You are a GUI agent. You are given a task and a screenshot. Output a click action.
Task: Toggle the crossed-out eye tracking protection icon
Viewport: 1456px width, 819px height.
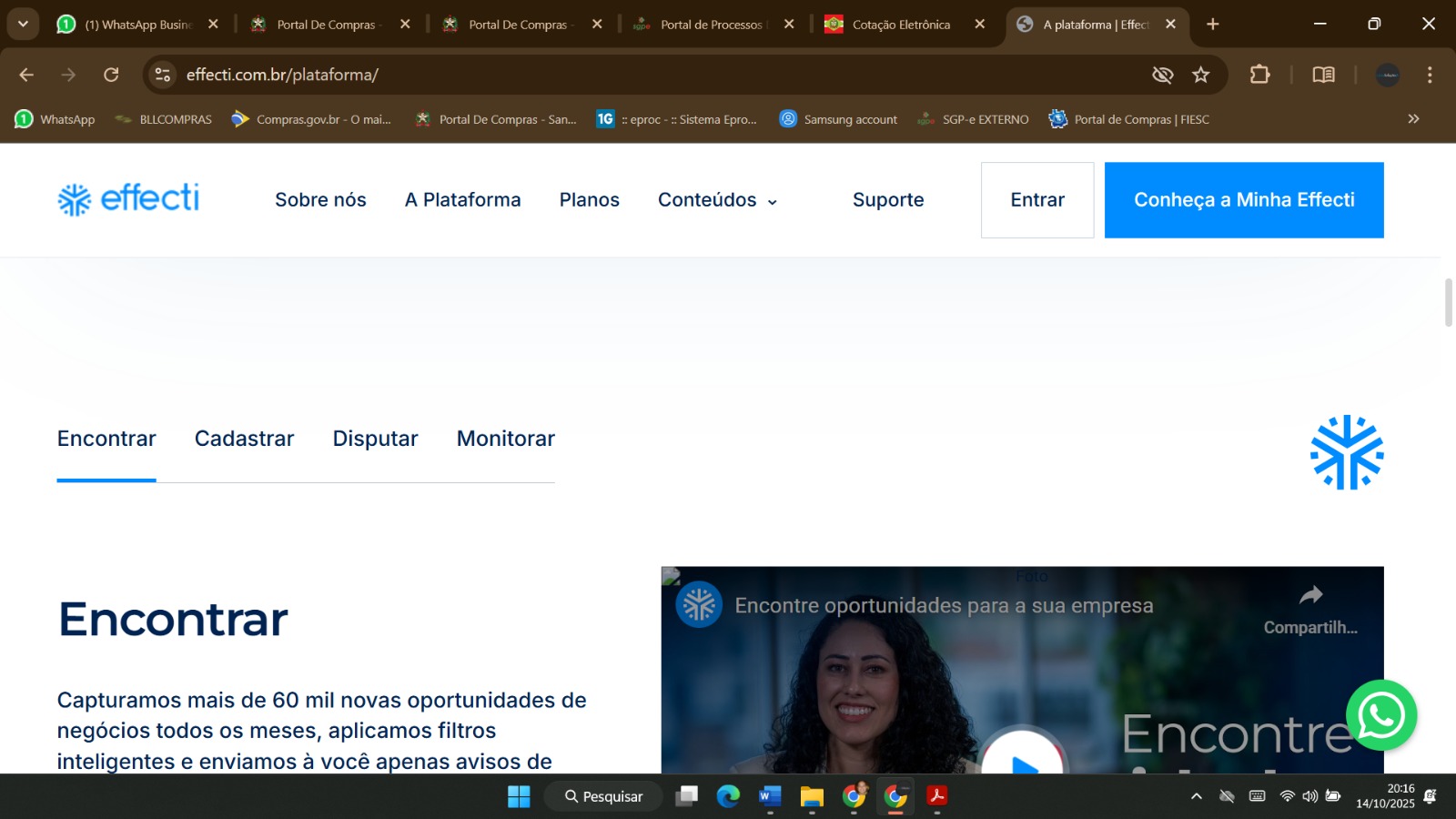1162,75
